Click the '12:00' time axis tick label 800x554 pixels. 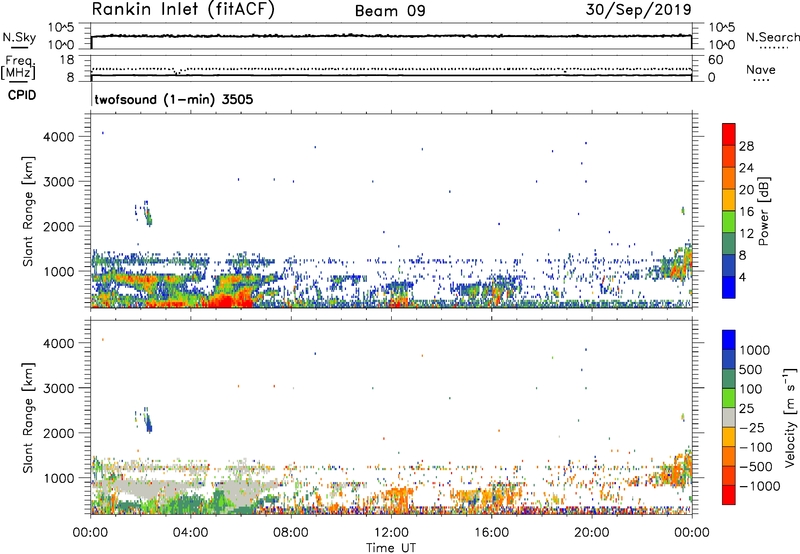point(391,533)
